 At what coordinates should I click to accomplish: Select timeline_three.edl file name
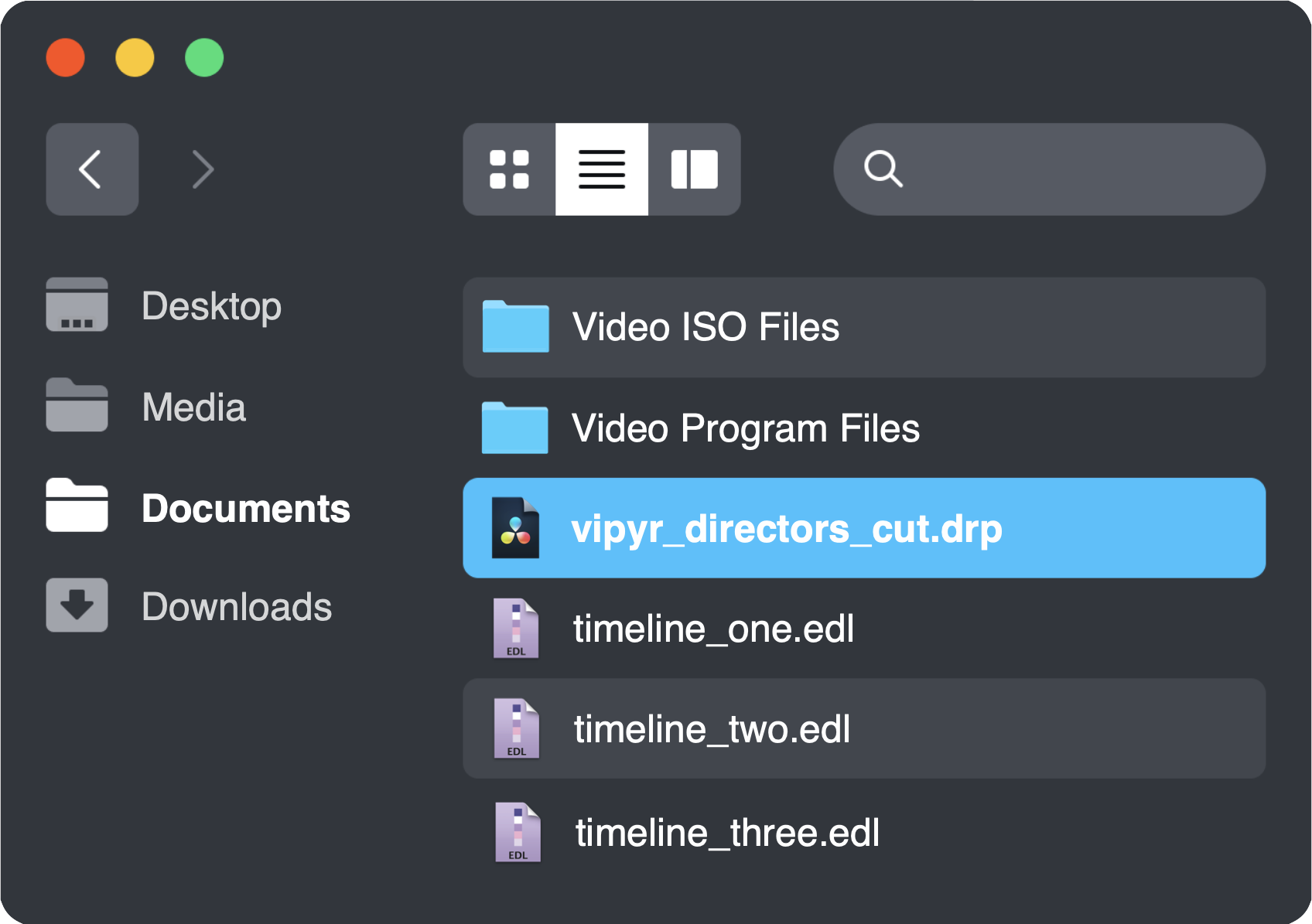(727, 834)
